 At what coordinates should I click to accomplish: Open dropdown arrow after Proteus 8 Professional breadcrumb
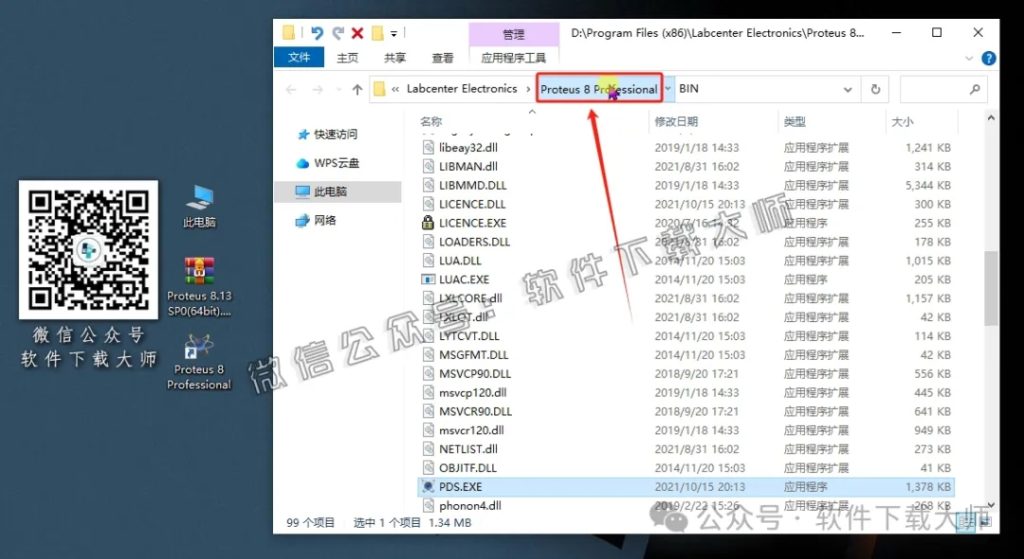(669, 89)
